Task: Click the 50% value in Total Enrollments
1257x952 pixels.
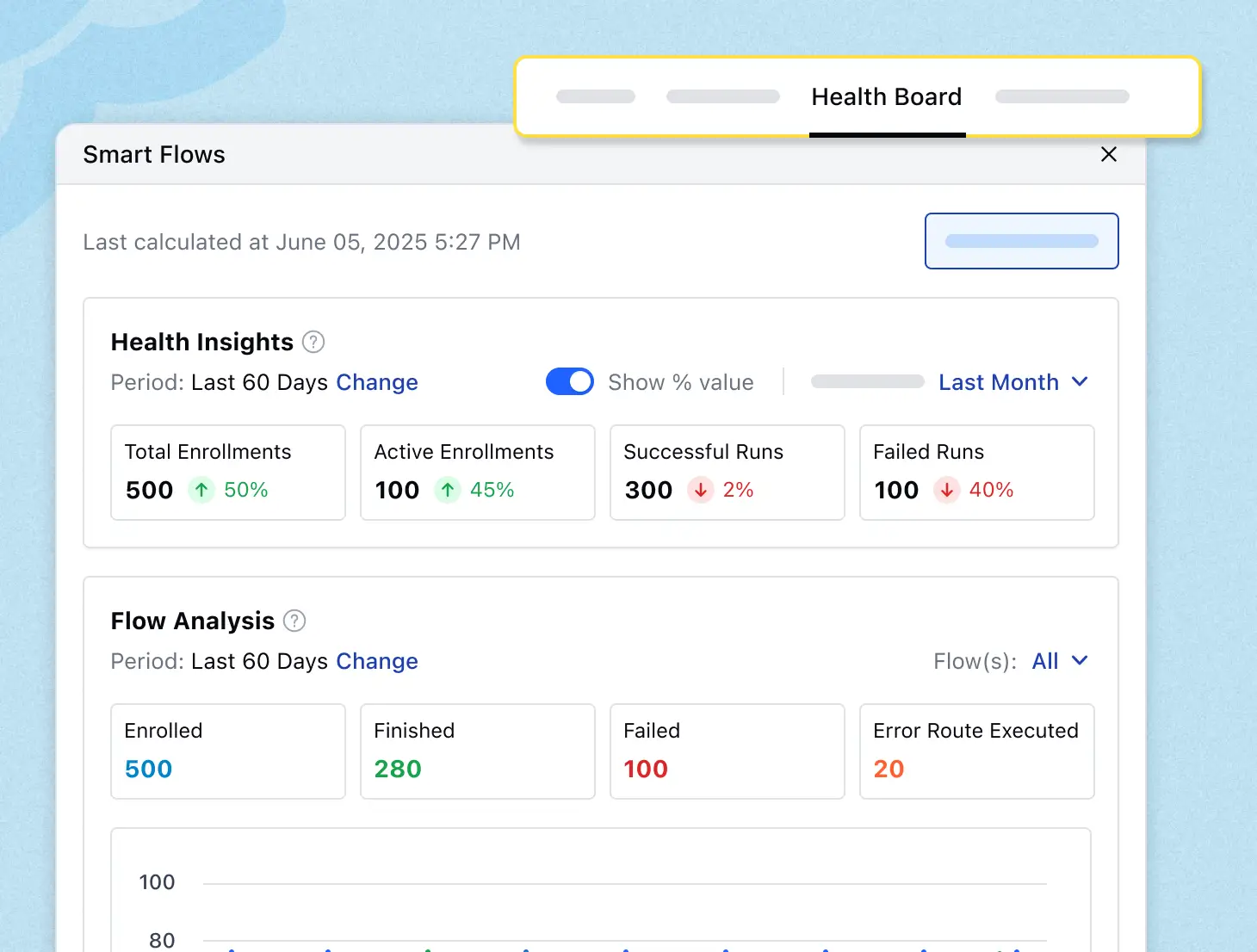Action: [x=246, y=490]
